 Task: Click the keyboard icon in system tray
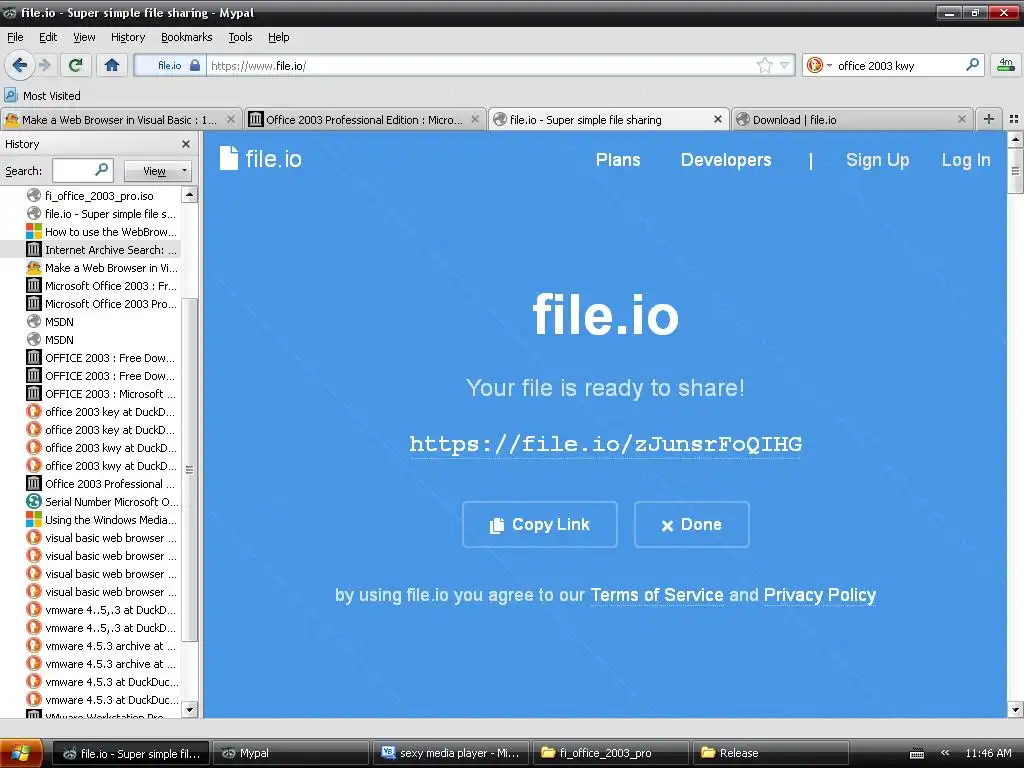[x=917, y=754]
